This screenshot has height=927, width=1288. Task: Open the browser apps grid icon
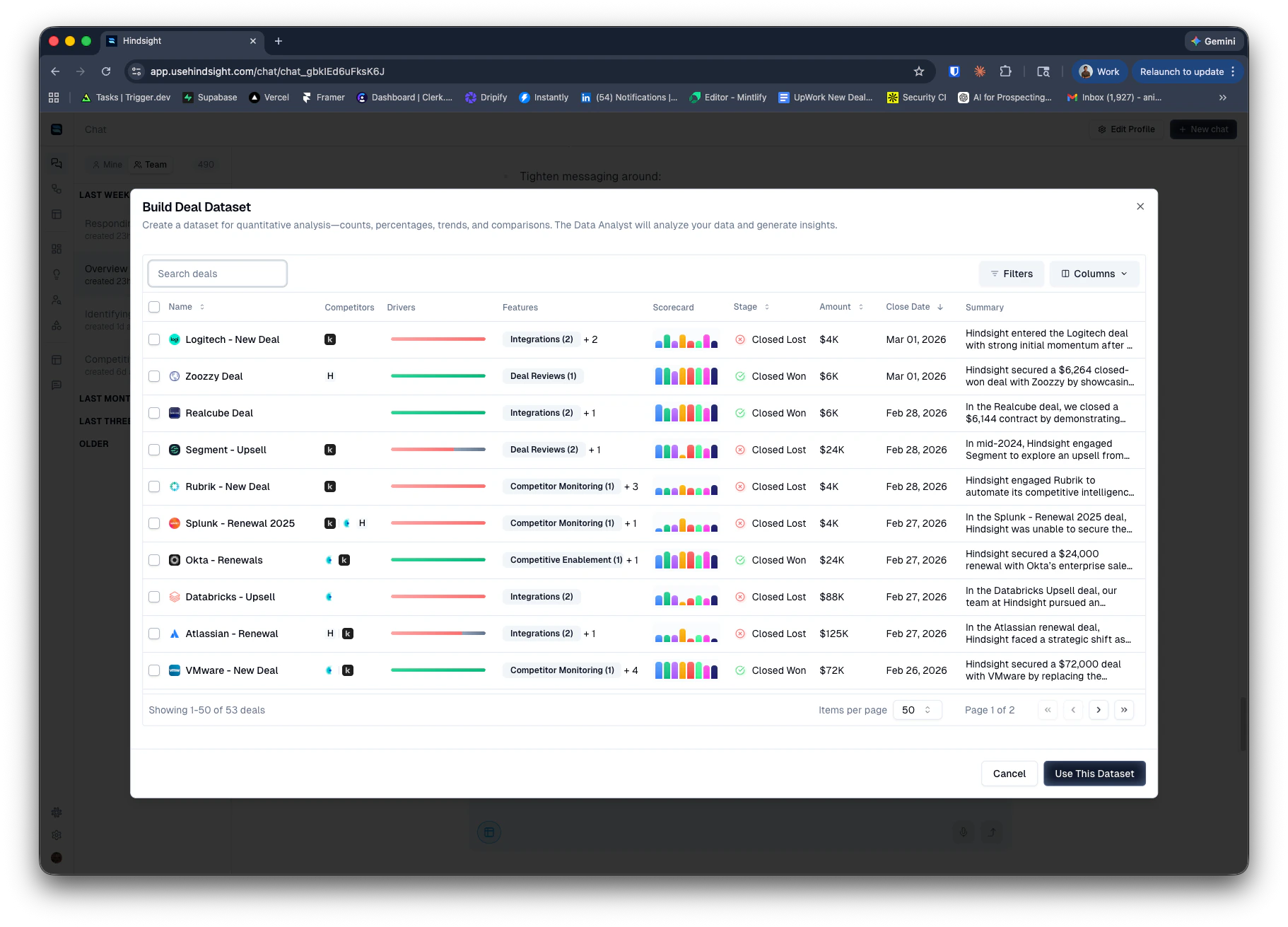tap(54, 98)
